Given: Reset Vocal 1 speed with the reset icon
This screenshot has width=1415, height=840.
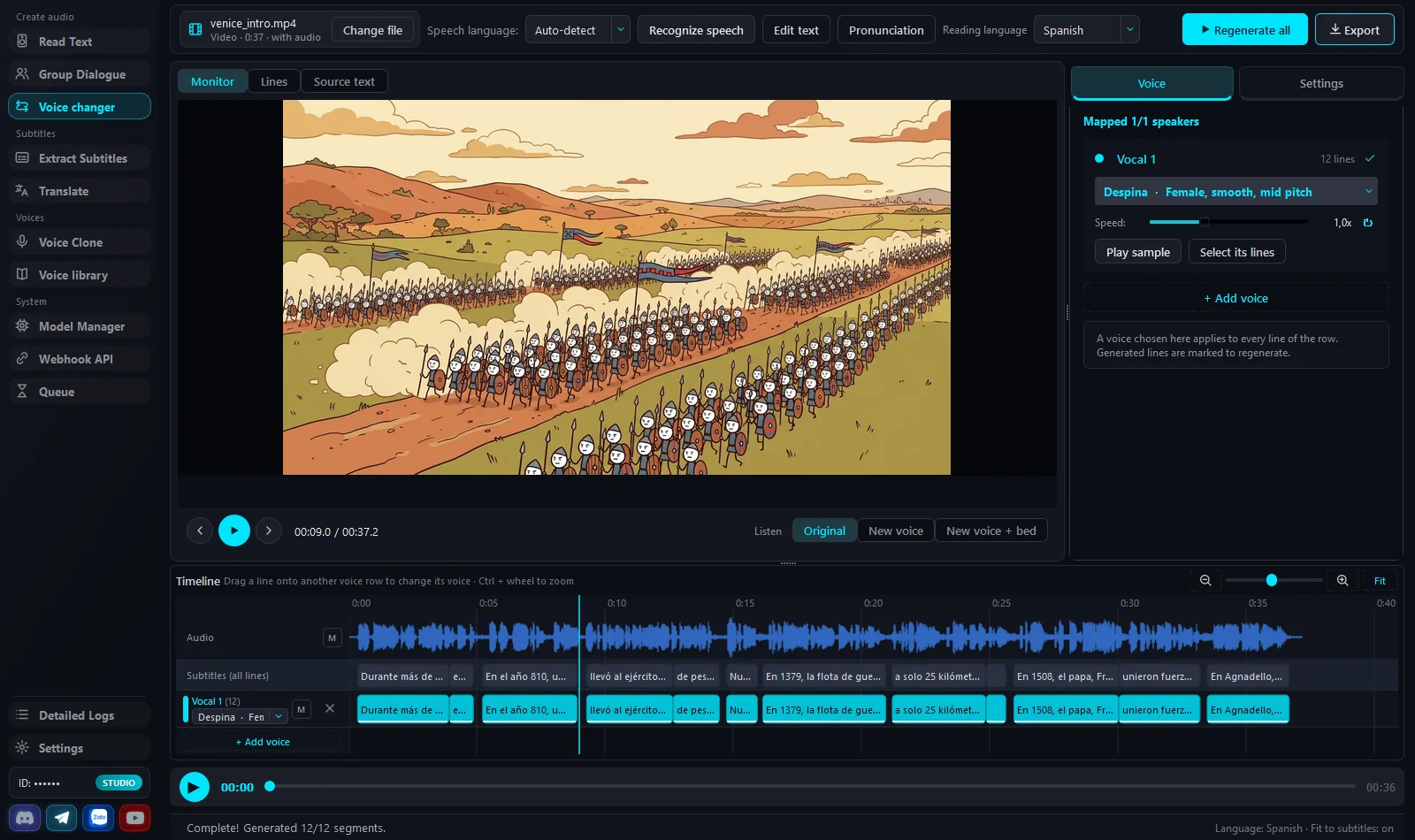Looking at the screenshot, I should pos(1367,223).
